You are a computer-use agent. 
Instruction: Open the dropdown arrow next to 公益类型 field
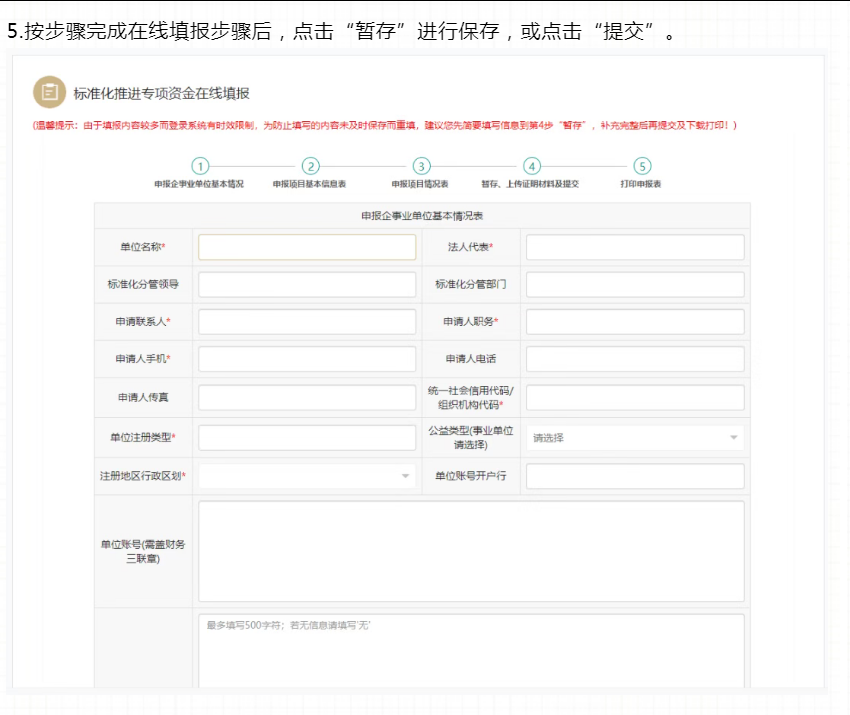733,437
